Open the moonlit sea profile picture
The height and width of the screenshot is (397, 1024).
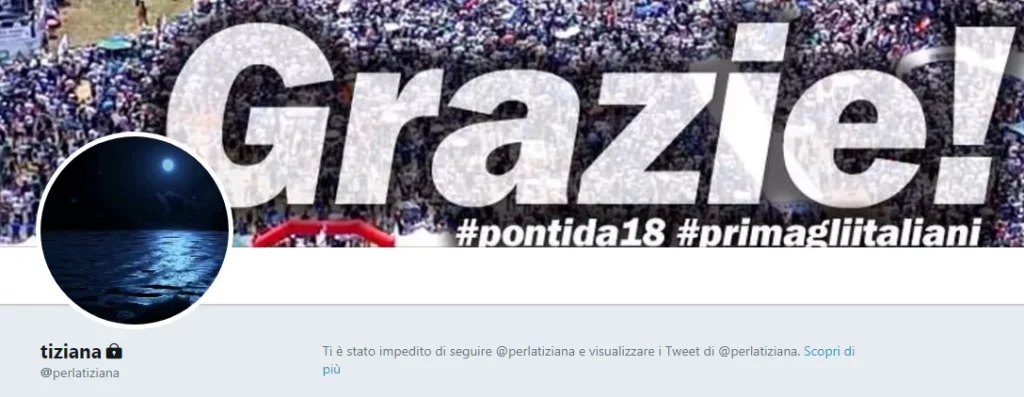tap(135, 229)
